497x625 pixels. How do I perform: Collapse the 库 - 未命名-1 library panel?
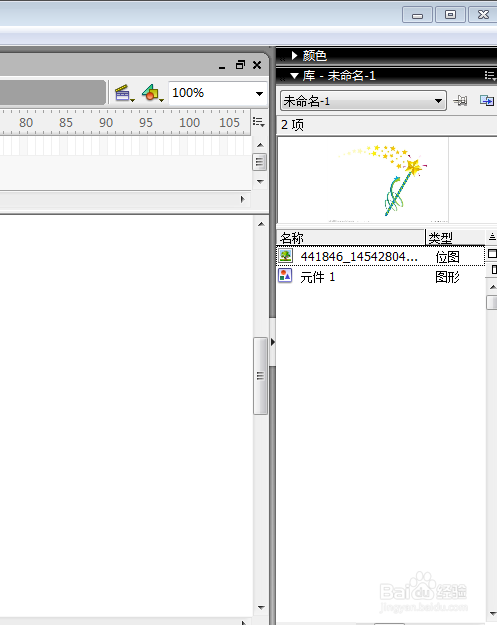(x=295, y=75)
